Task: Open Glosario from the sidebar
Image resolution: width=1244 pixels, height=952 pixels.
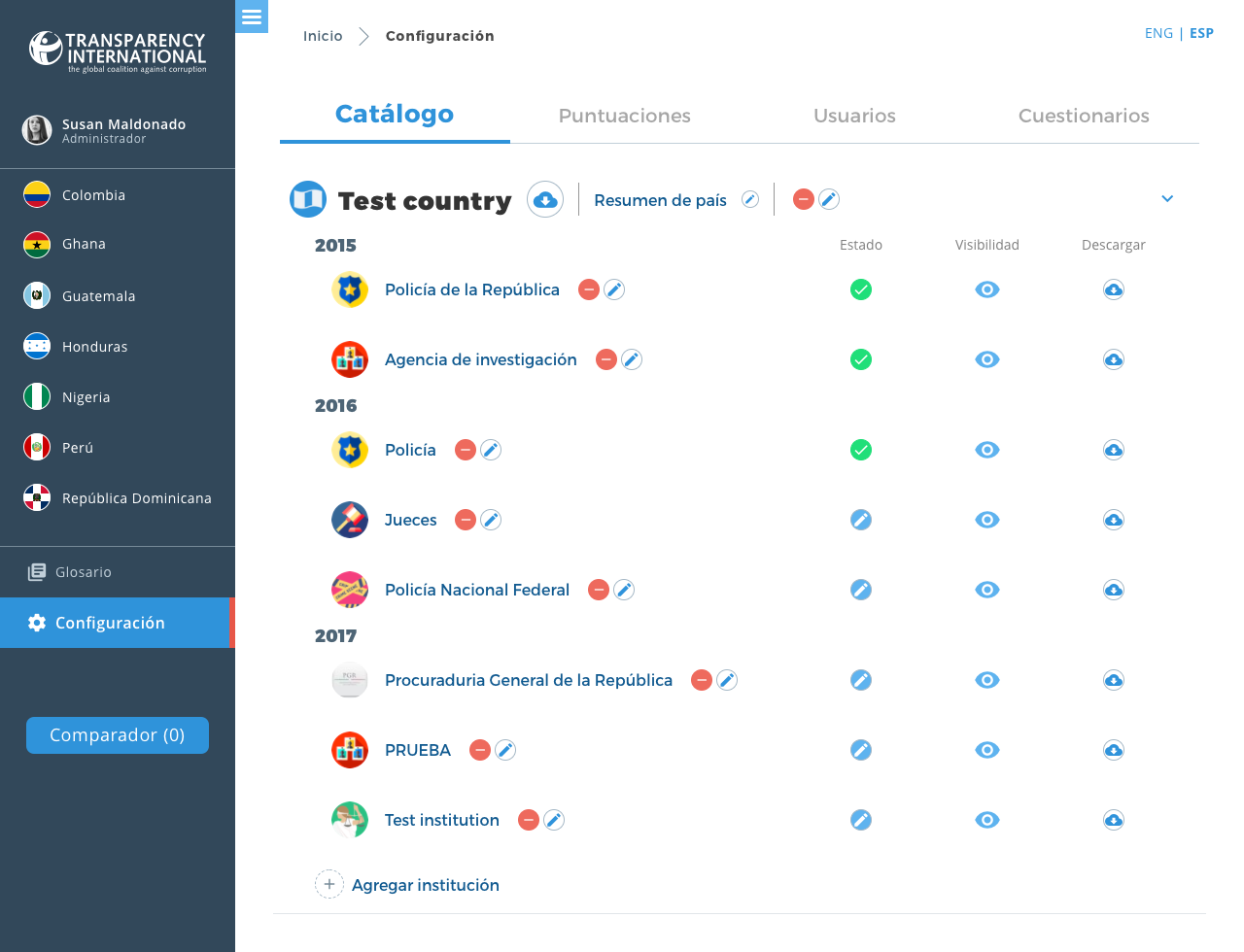Action: [x=83, y=572]
